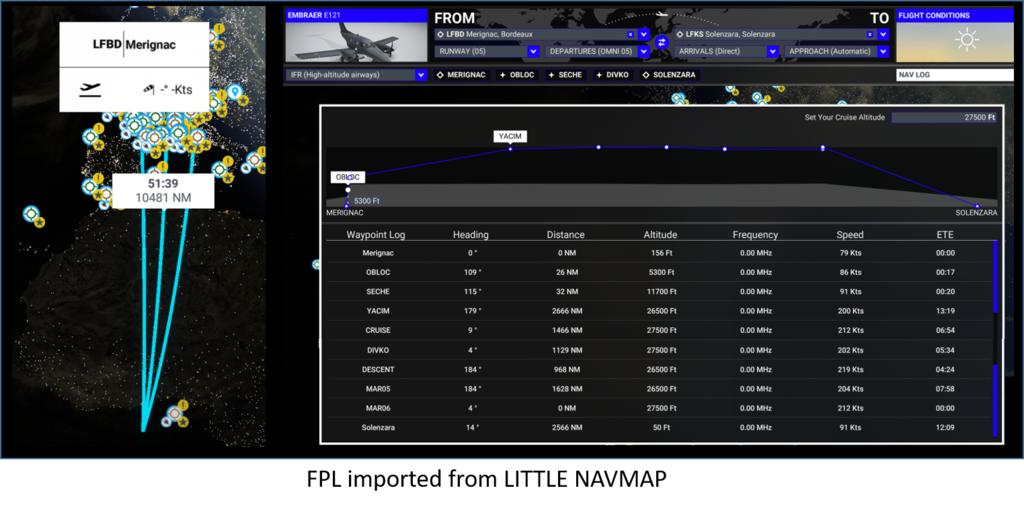Open the DEPARTURES (OMNI 05) dropdown
This screenshot has height=509, width=1024.
coord(597,51)
